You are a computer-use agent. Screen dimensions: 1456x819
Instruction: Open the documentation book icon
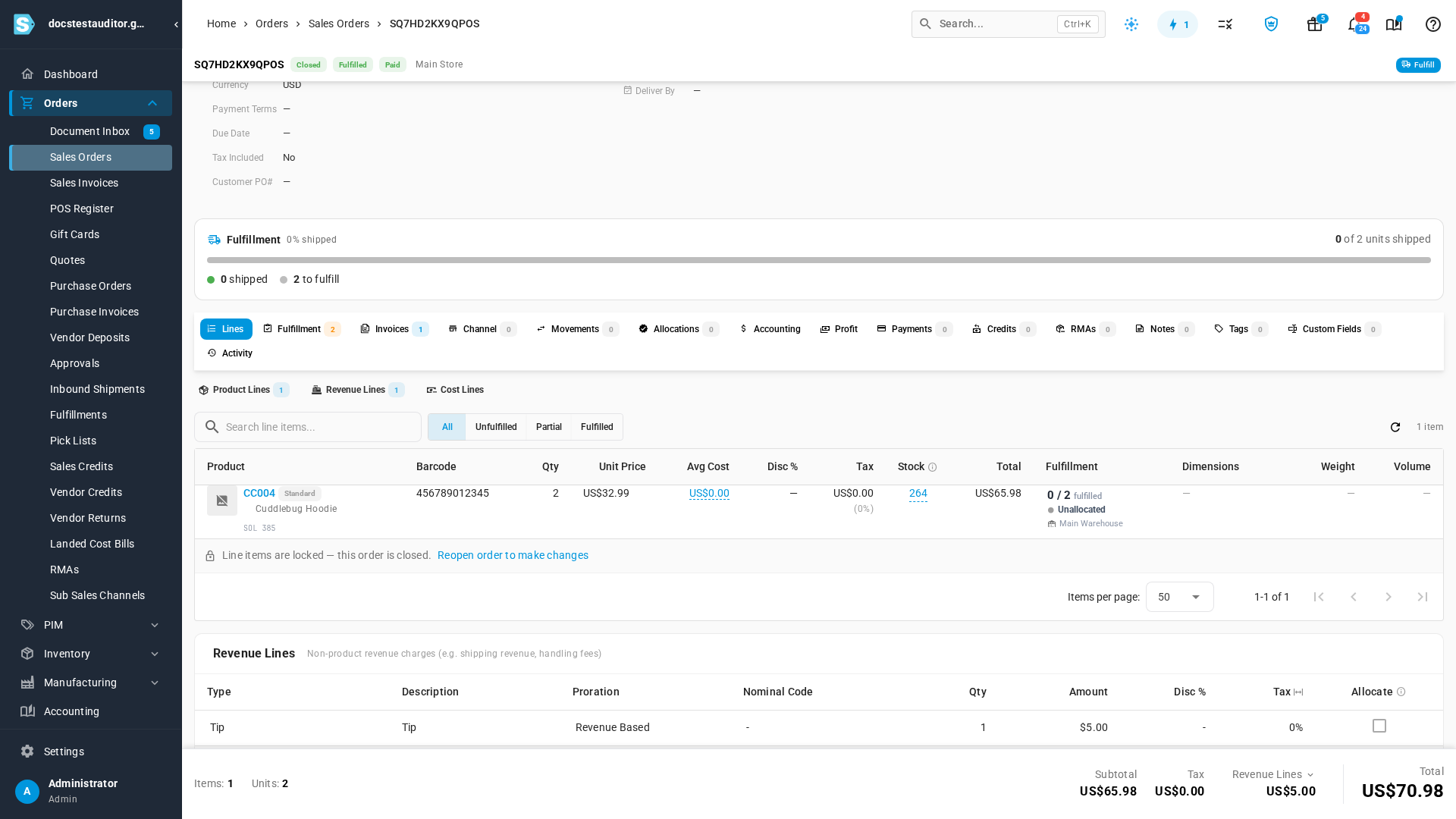1394,24
